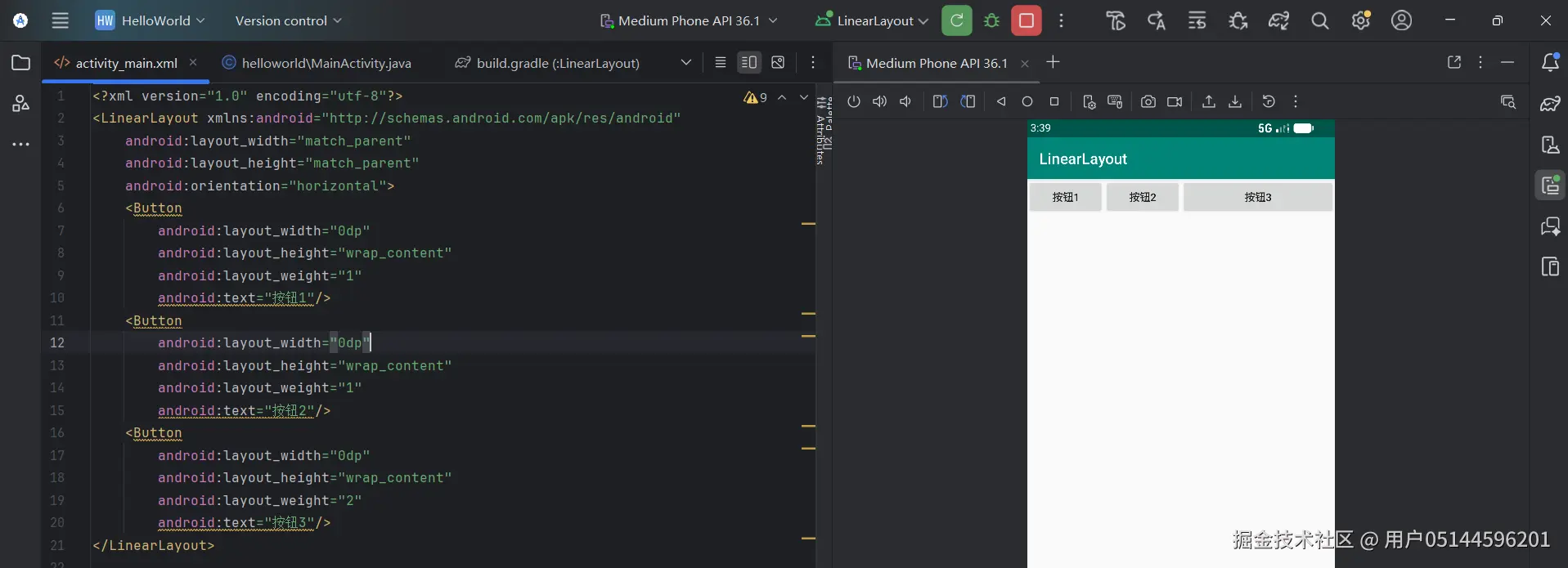Open the Medium Phone API 36.1 device selector
Viewport: 1568px width, 568px height.
(x=689, y=20)
